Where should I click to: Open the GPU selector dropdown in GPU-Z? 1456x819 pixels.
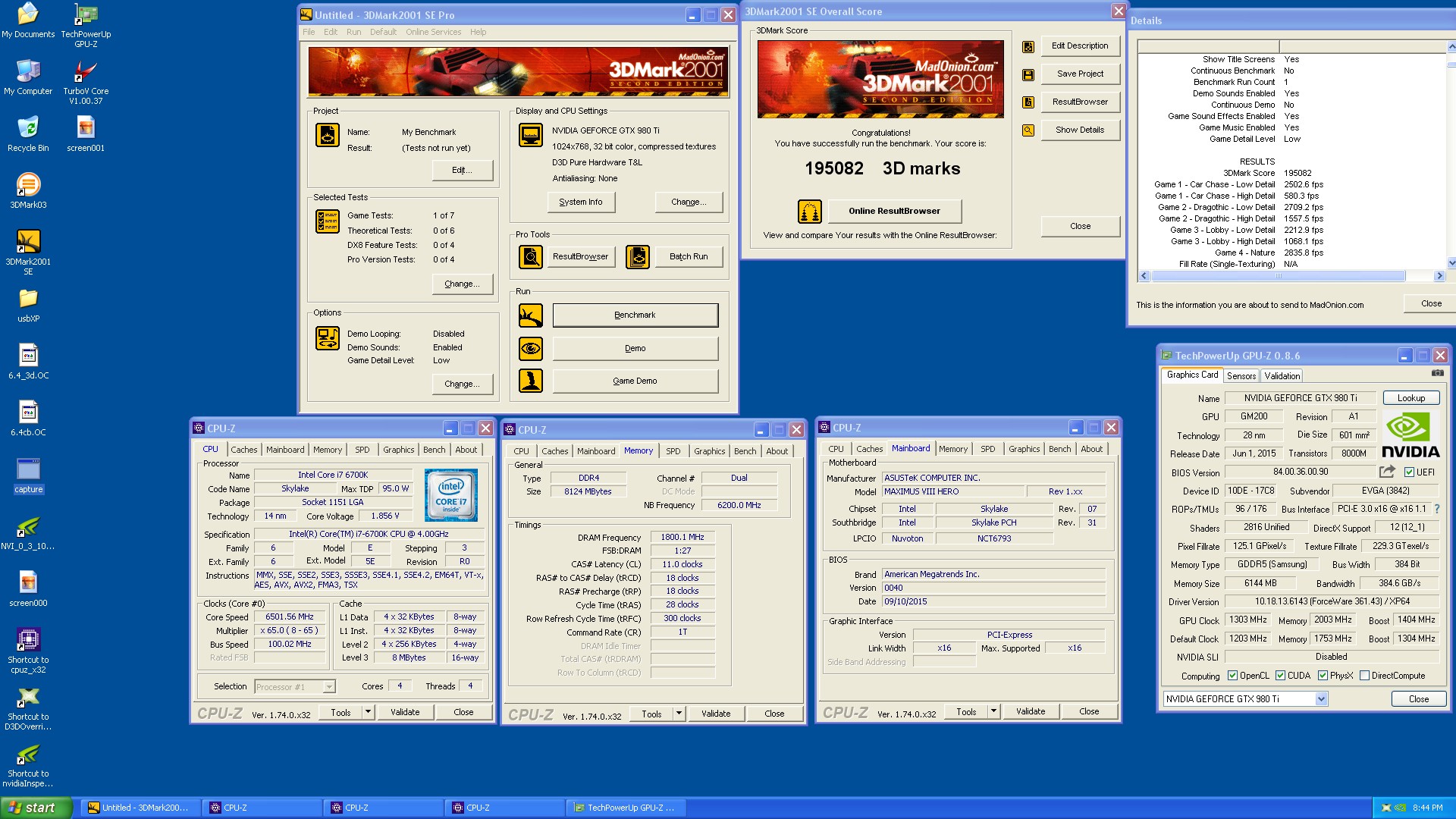pos(1321,699)
